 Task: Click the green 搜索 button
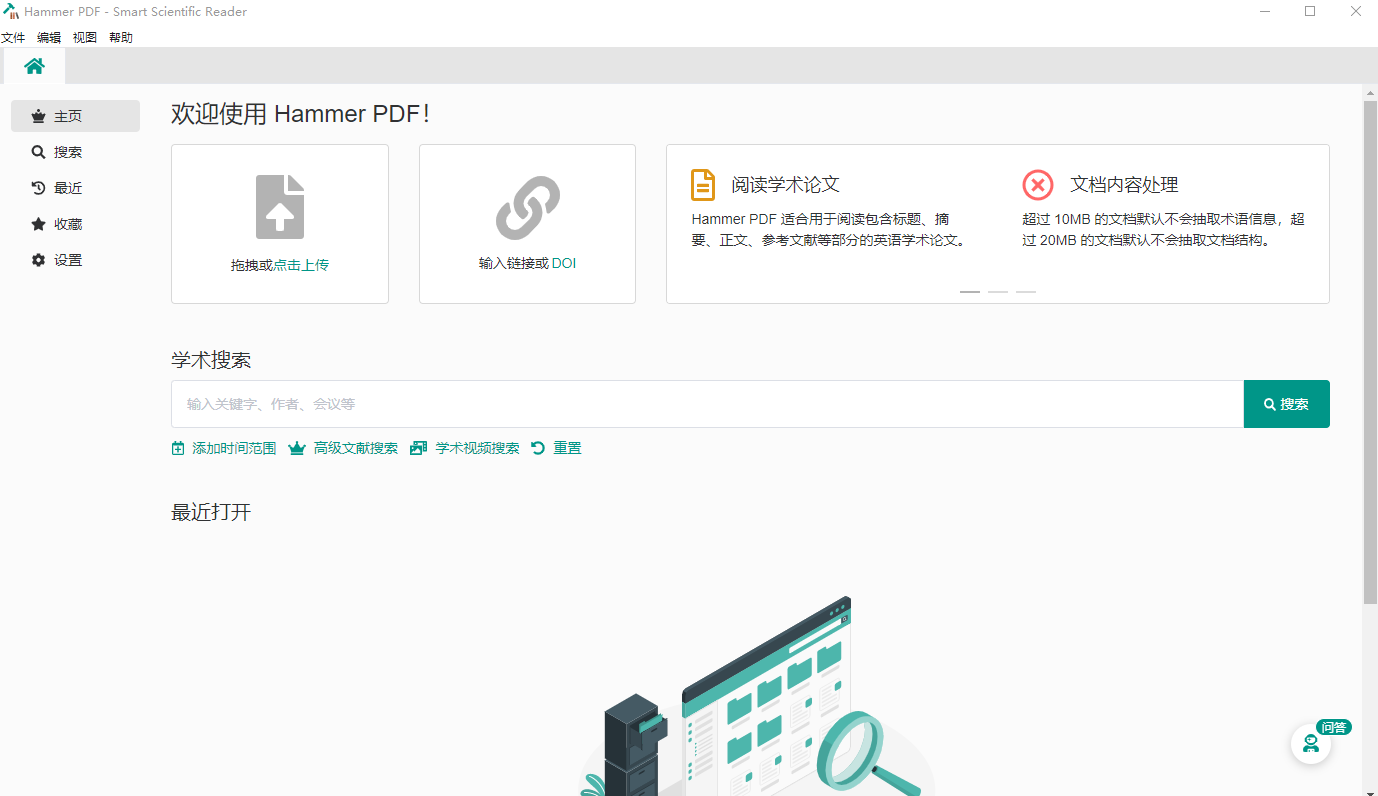click(1287, 404)
